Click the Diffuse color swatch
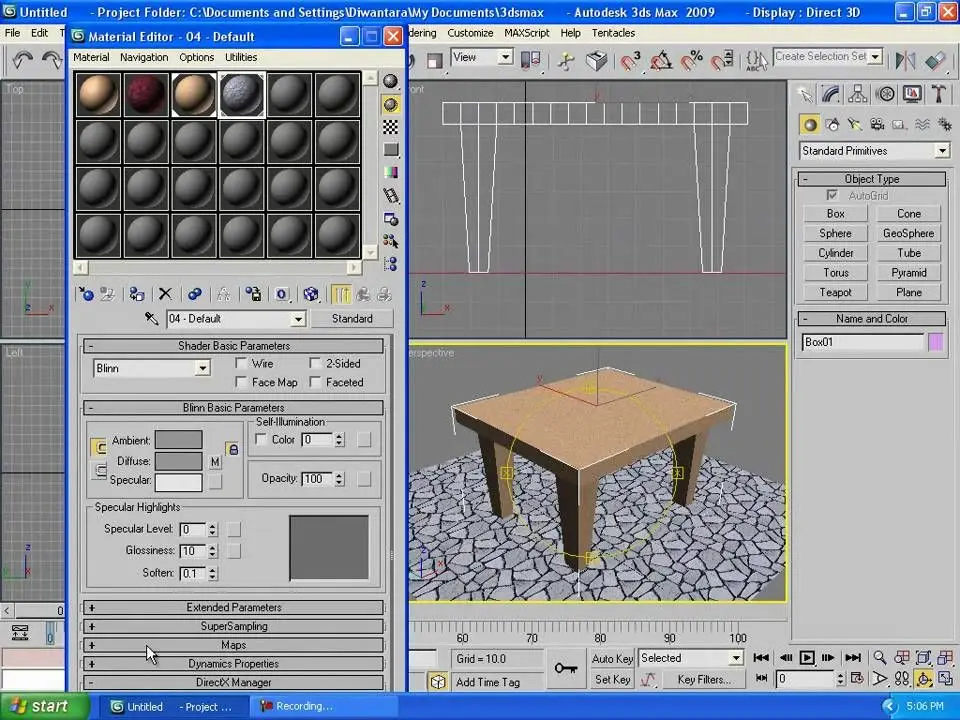The height and width of the screenshot is (720, 960). pyautogui.click(x=178, y=461)
